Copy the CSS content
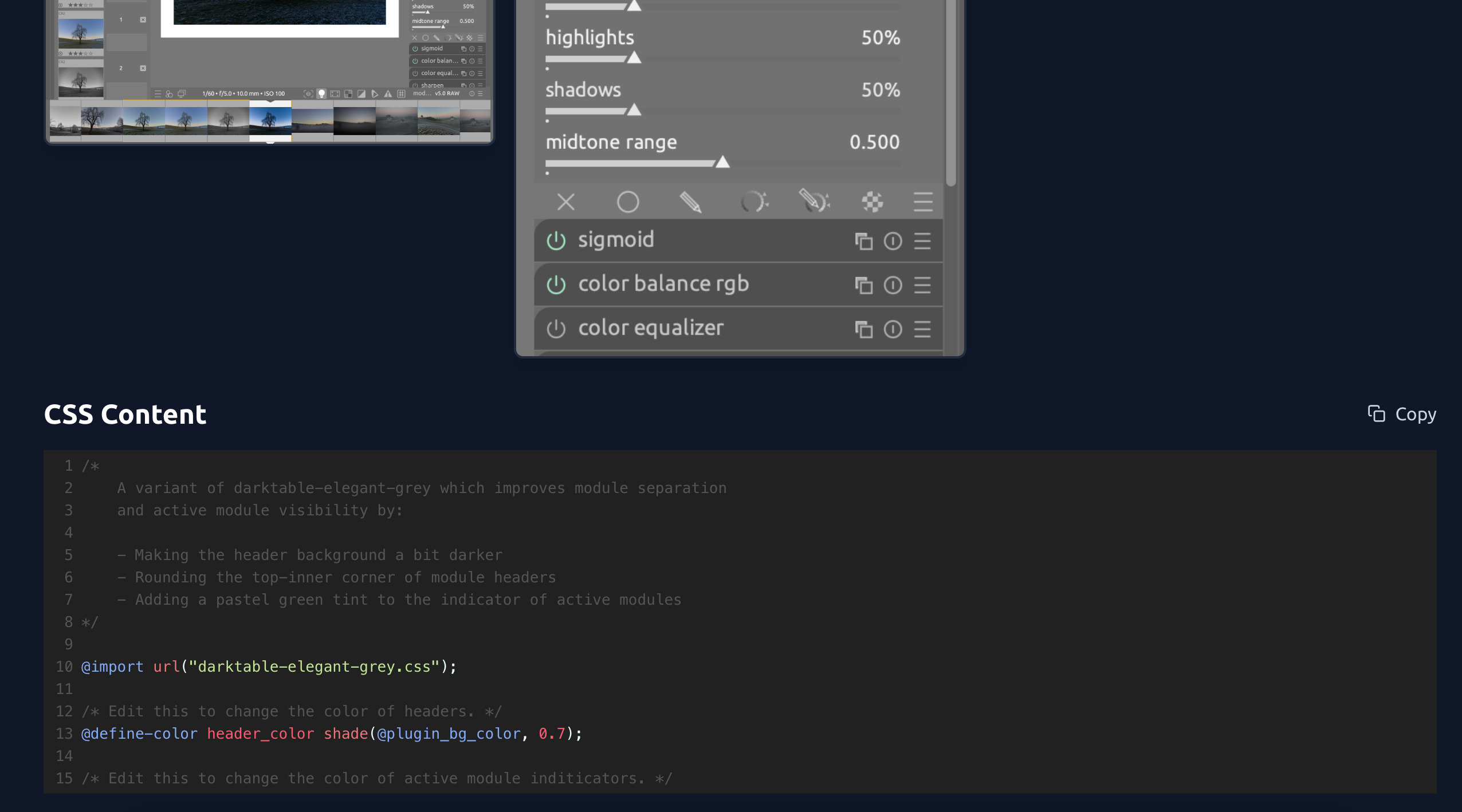The height and width of the screenshot is (812, 1462). [x=1401, y=414]
